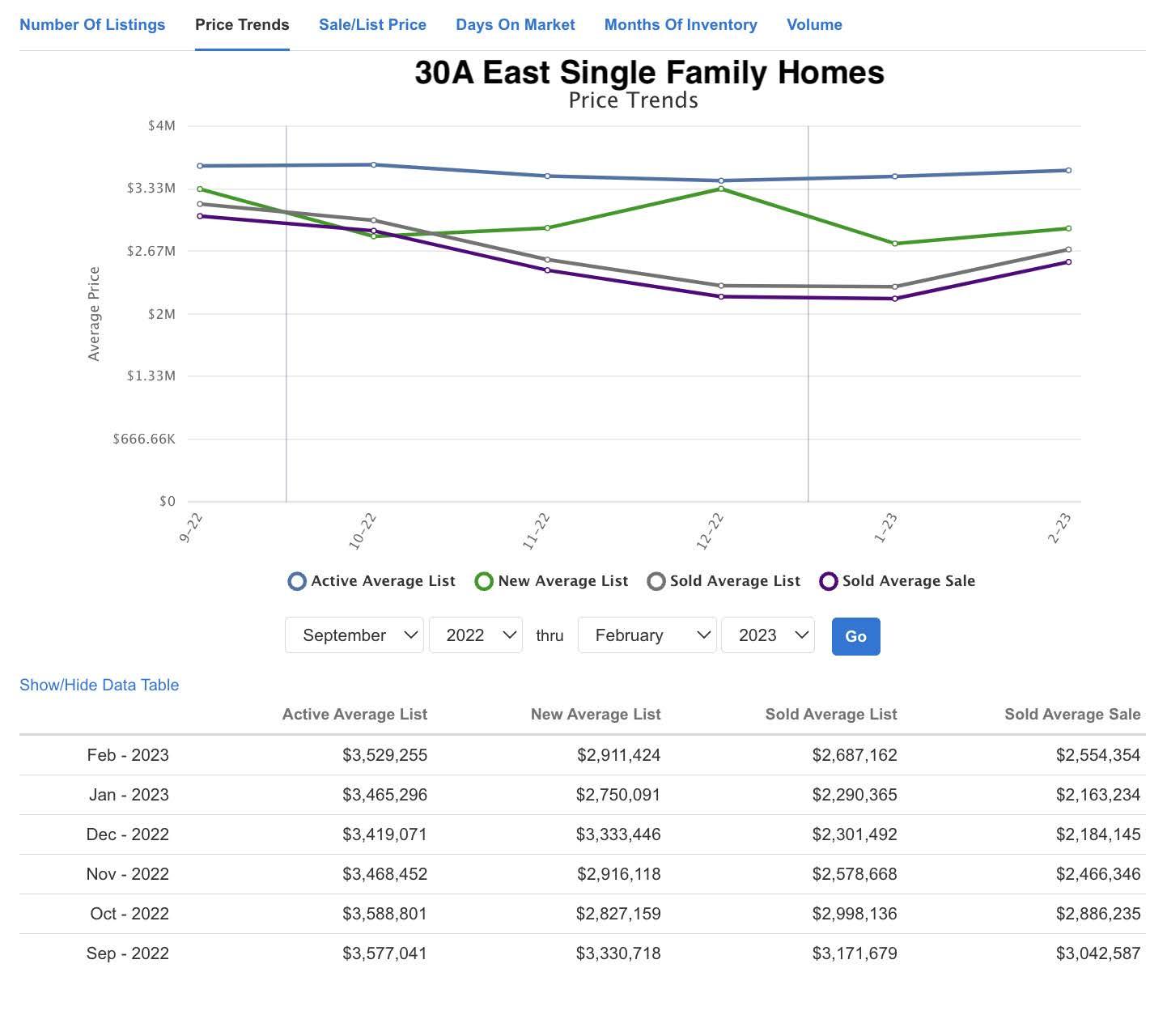
Task: Click the $2,301,492 table cell
Action: pyautogui.click(x=855, y=834)
